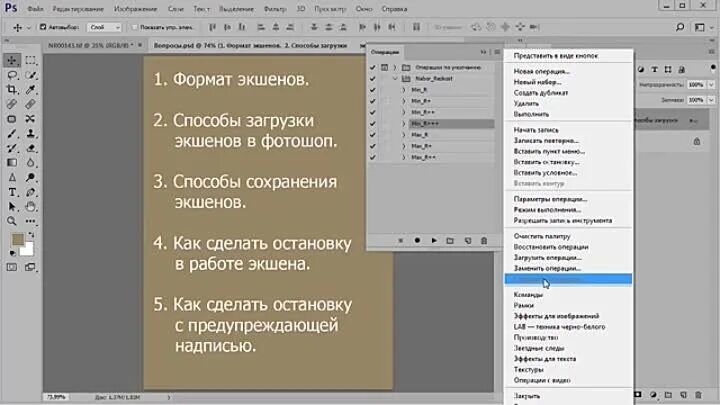Open the Слой auto-select dropdown
The width and height of the screenshot is (720, 405).
[104, 28]
